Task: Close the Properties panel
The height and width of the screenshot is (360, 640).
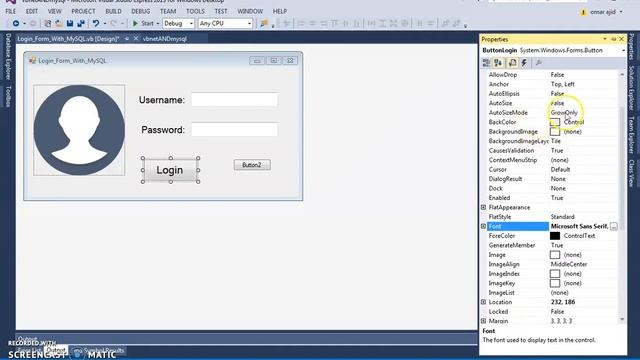Action: pos(622,39)
